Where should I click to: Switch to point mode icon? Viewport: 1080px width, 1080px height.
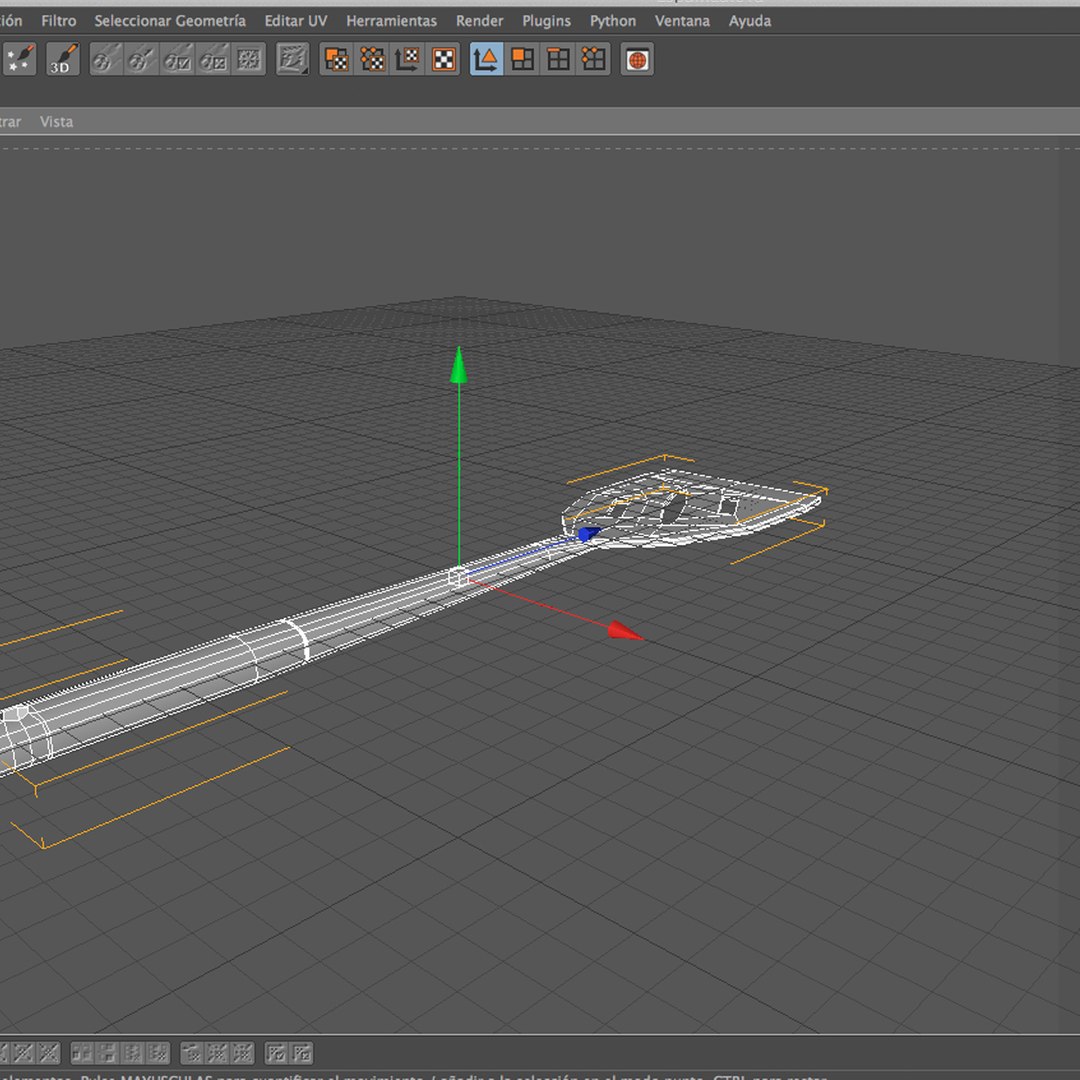pos(594,59)
